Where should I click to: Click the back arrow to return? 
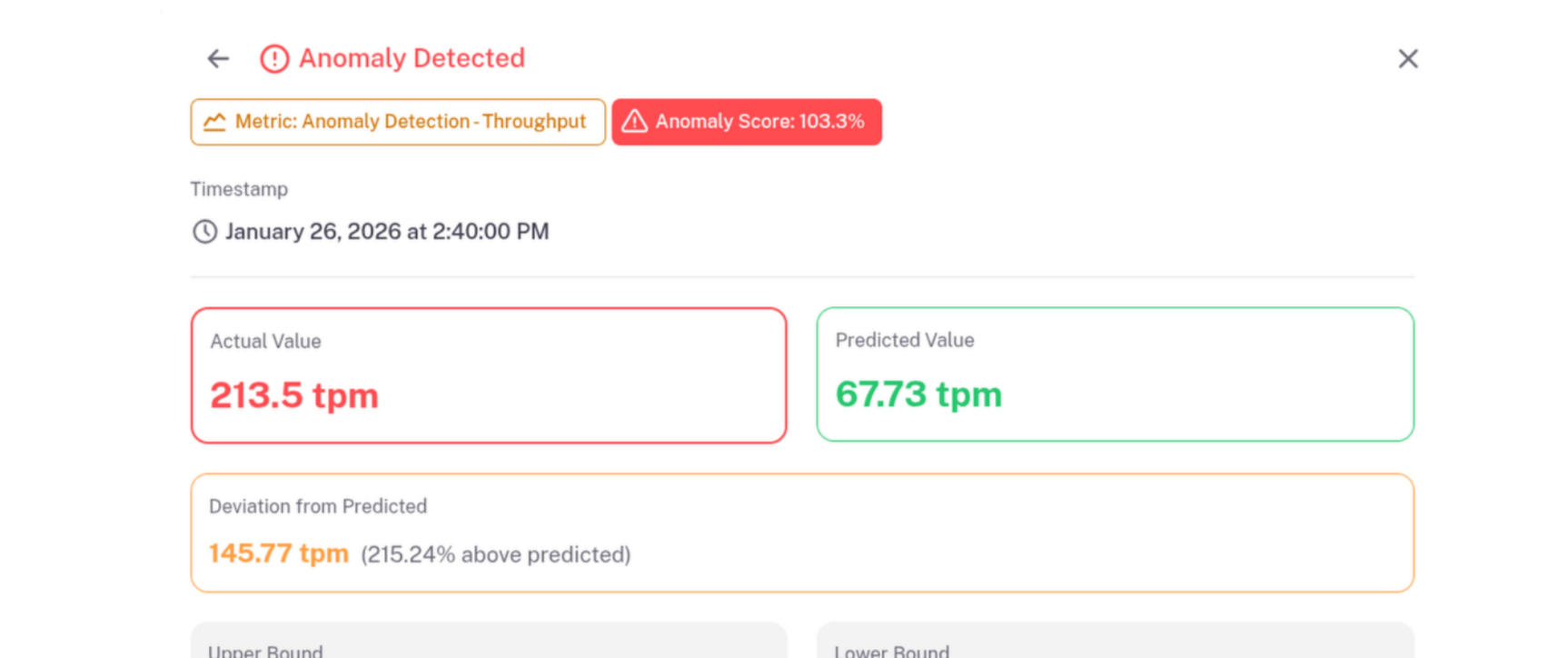(217, 58)
